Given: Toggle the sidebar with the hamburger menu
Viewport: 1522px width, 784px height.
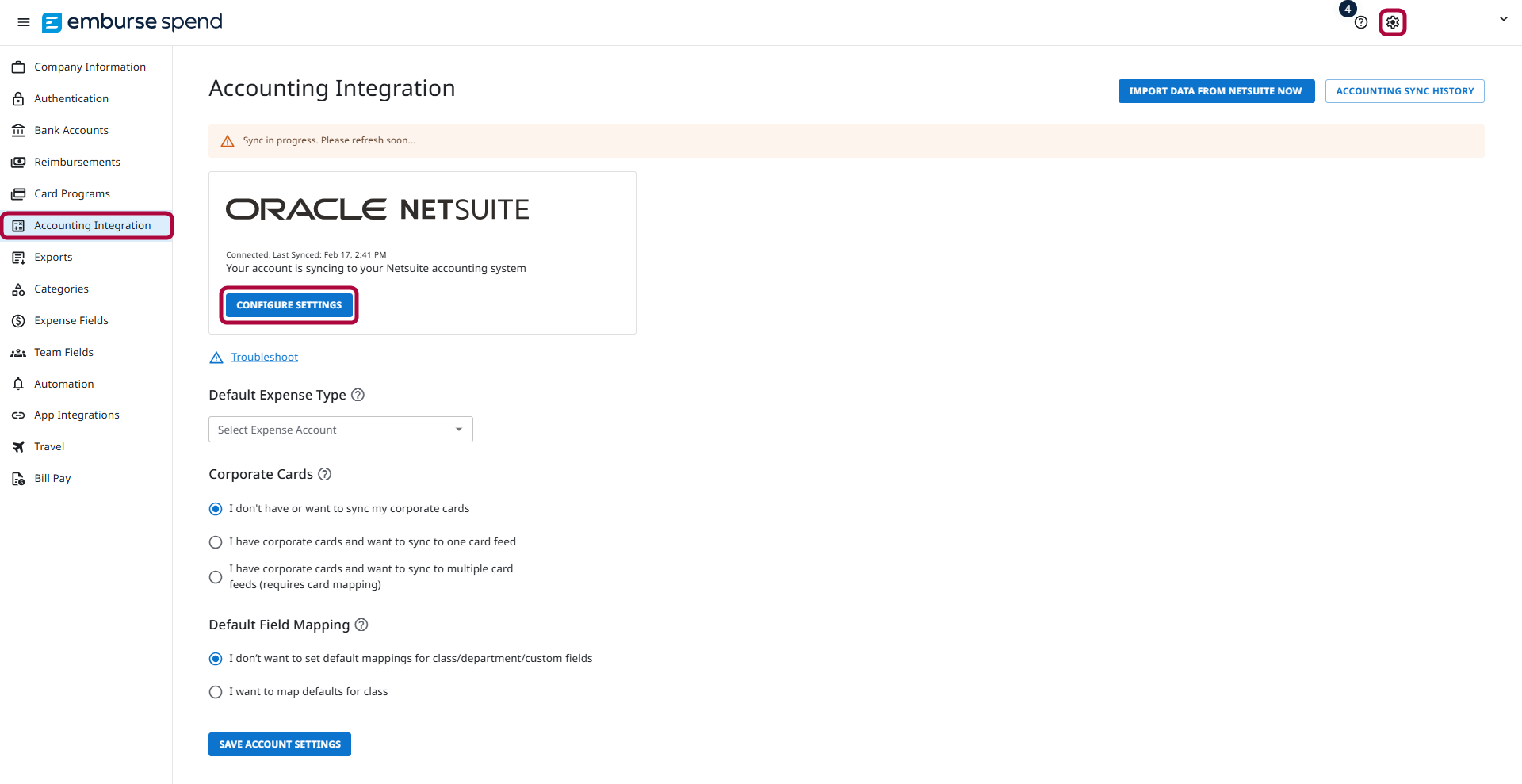Looking at the screenshot, I should coord(23,22).
